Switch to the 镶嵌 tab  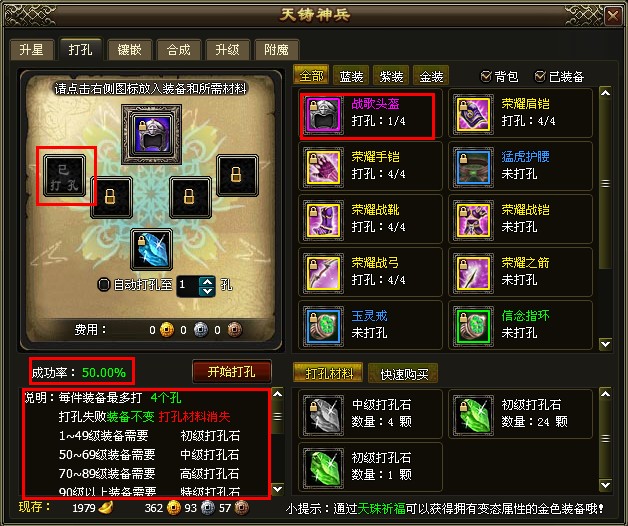click(x=129, y=50)
